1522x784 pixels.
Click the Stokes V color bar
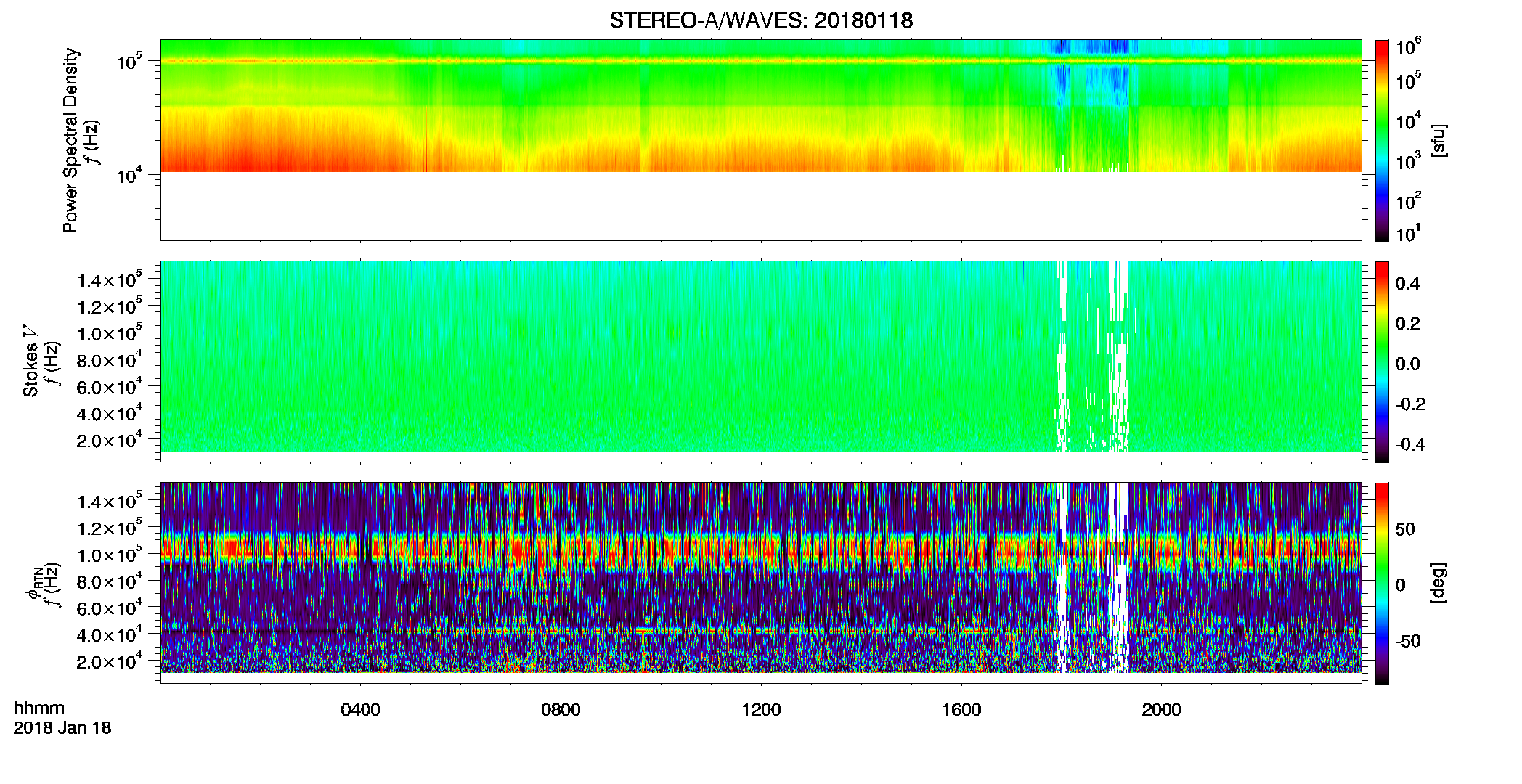pyautogui.click(x=1382, y=362)
